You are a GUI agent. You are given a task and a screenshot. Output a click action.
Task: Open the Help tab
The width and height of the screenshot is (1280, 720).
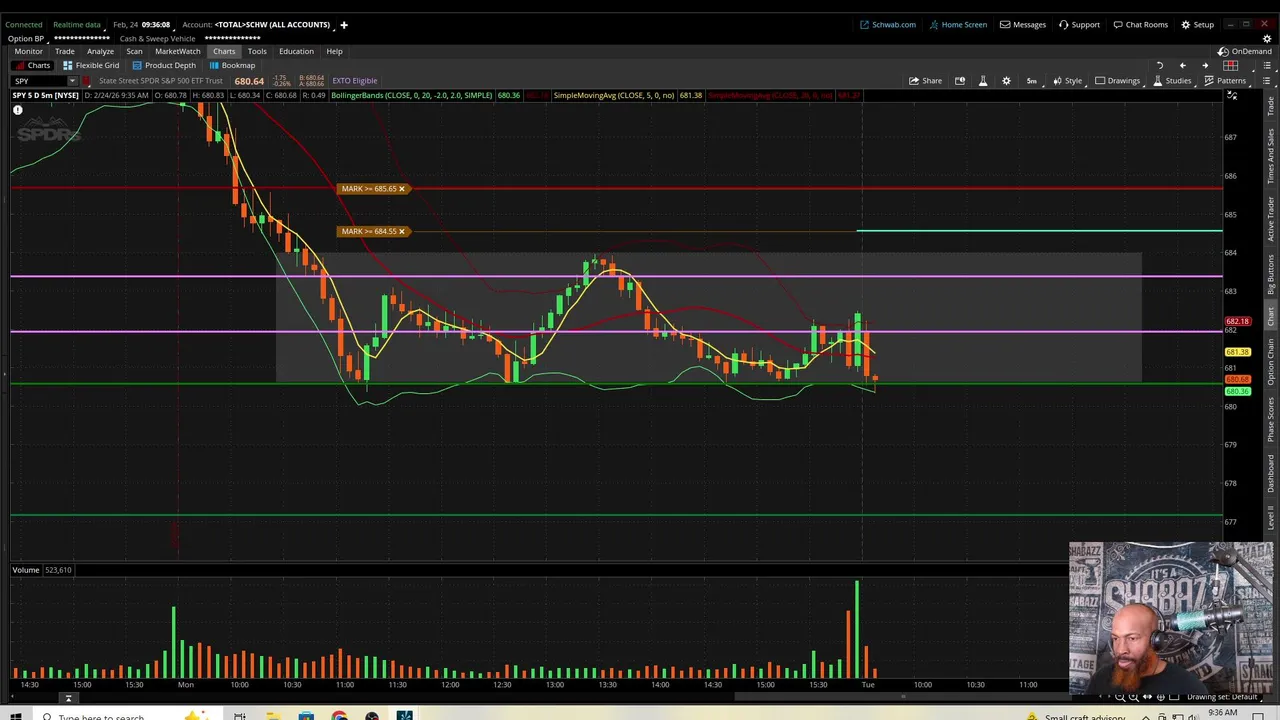pyautogui.click(x=334, y=51)
